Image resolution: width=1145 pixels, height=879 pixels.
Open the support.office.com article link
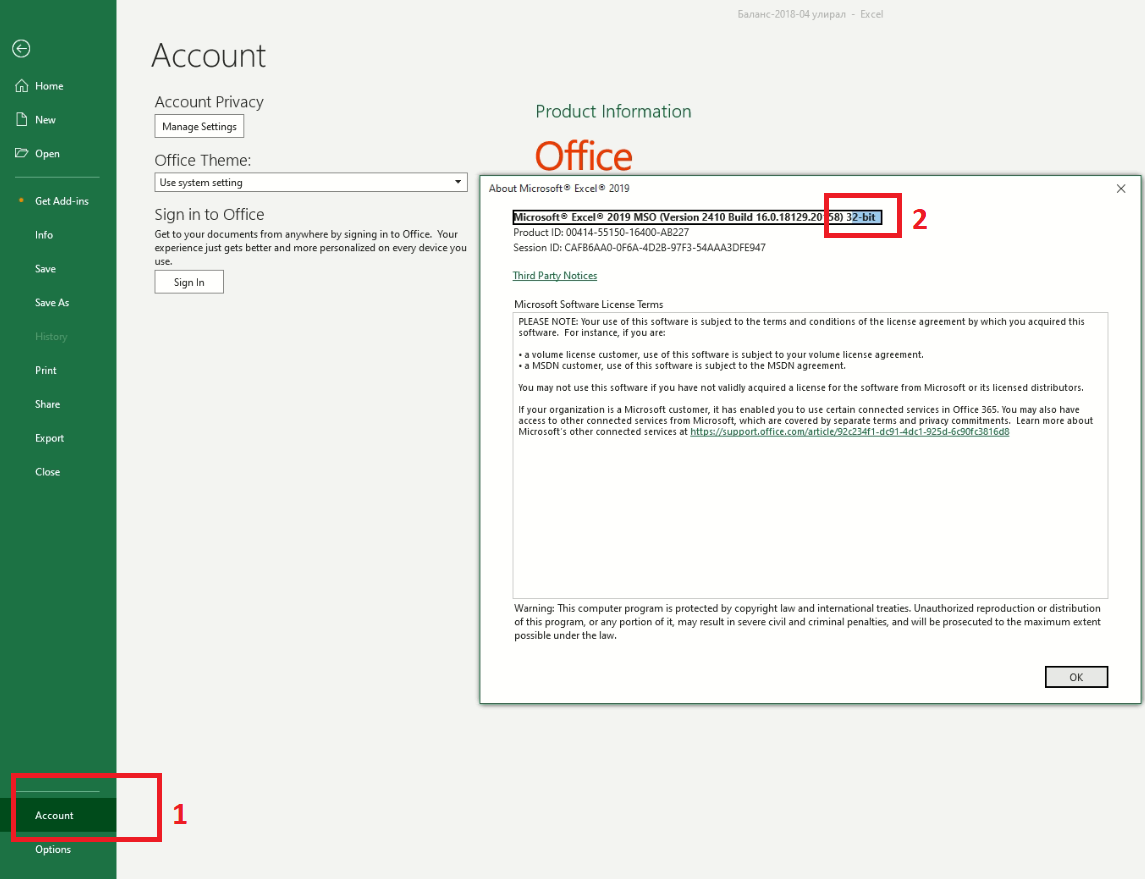coord(850,431)
